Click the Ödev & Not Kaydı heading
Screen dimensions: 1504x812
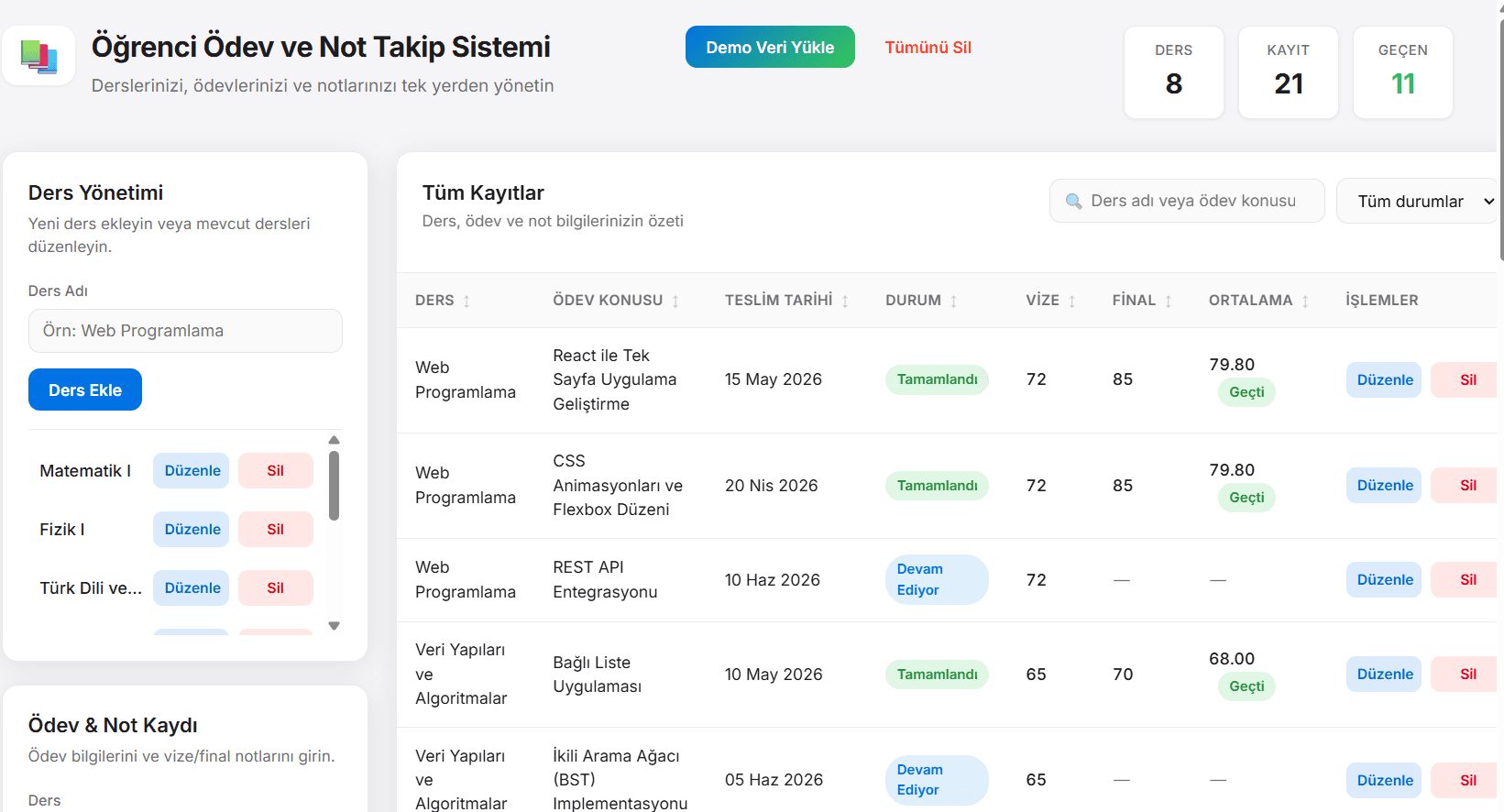(x=113, y=725)
